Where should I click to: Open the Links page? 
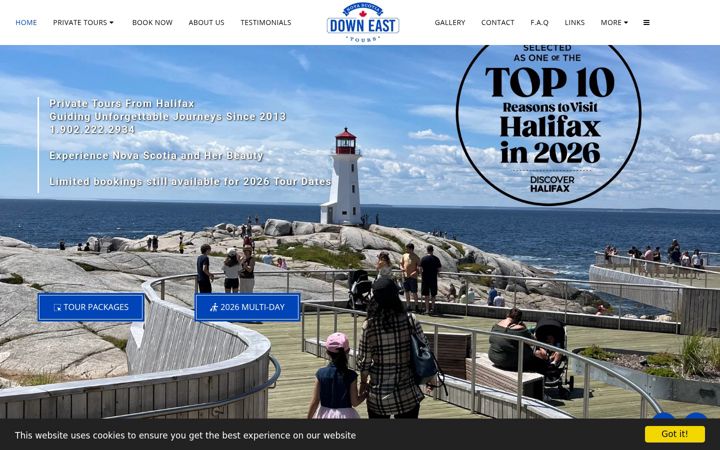[574, 22]
